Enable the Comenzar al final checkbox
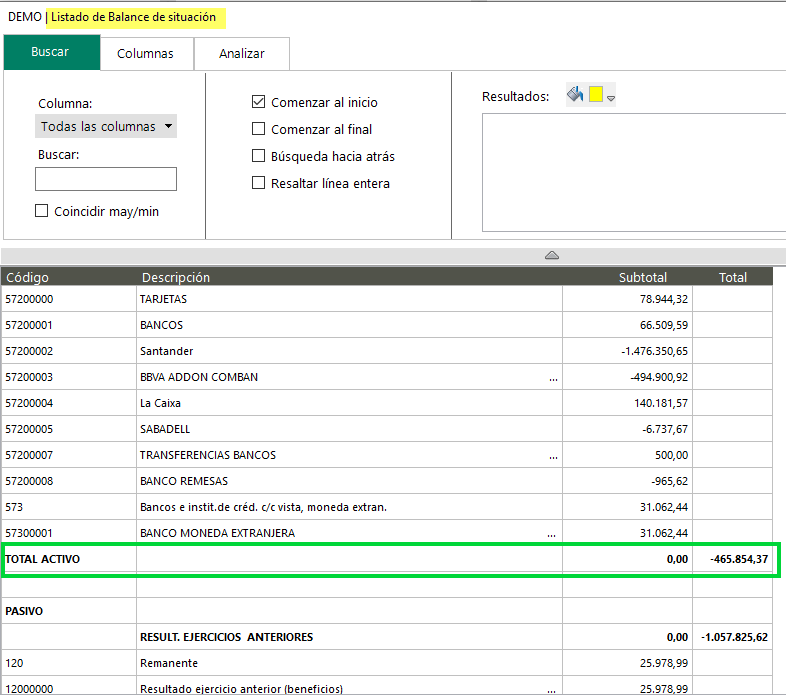786x698 pixels. [259, 129]
